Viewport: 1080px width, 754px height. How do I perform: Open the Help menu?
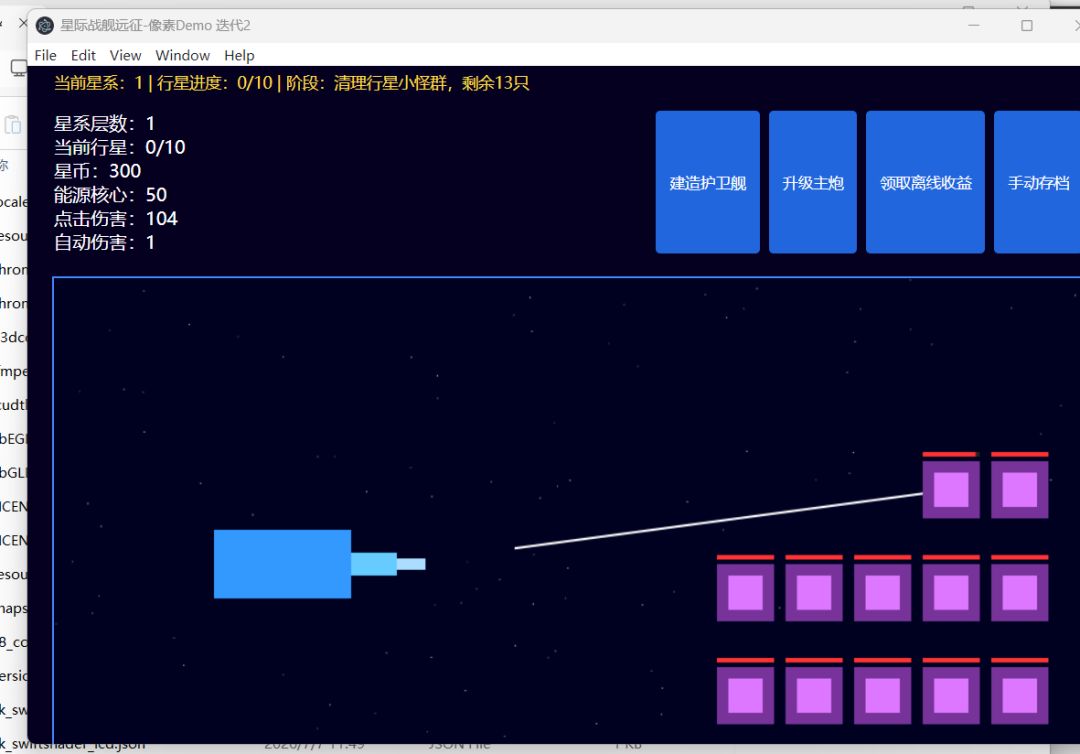[x=239, y=55]
